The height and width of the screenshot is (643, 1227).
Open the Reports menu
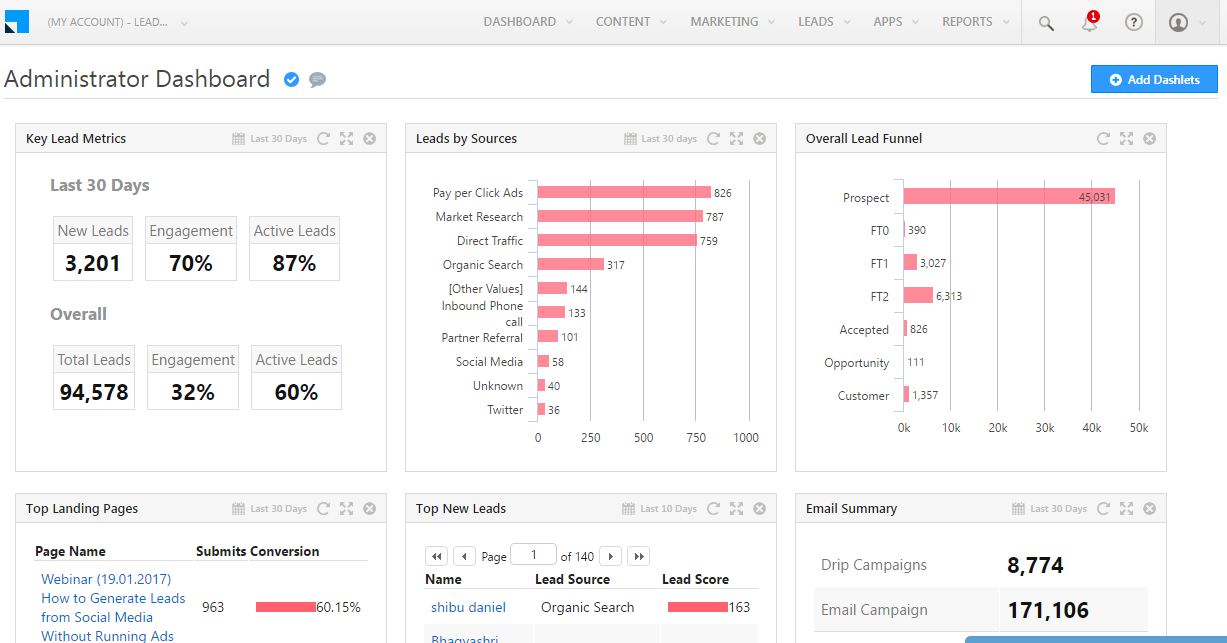click(974, 22)
